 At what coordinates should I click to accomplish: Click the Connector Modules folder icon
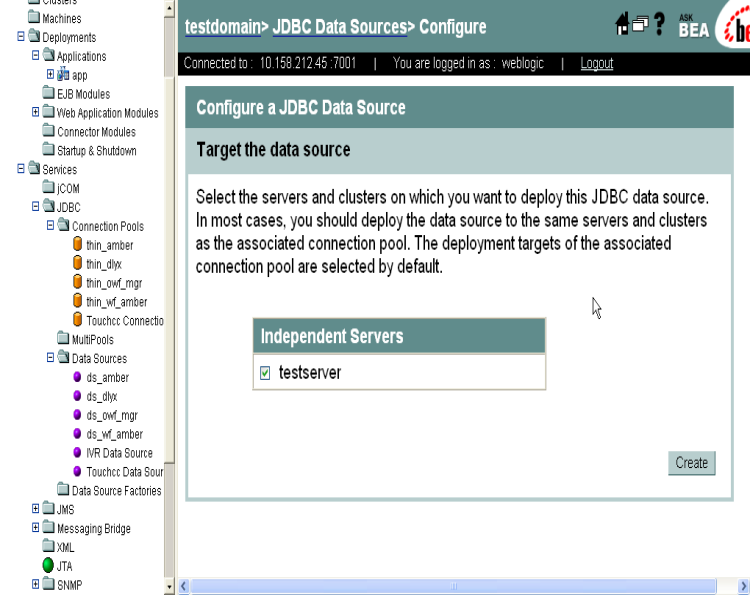[x=48, y=130]
